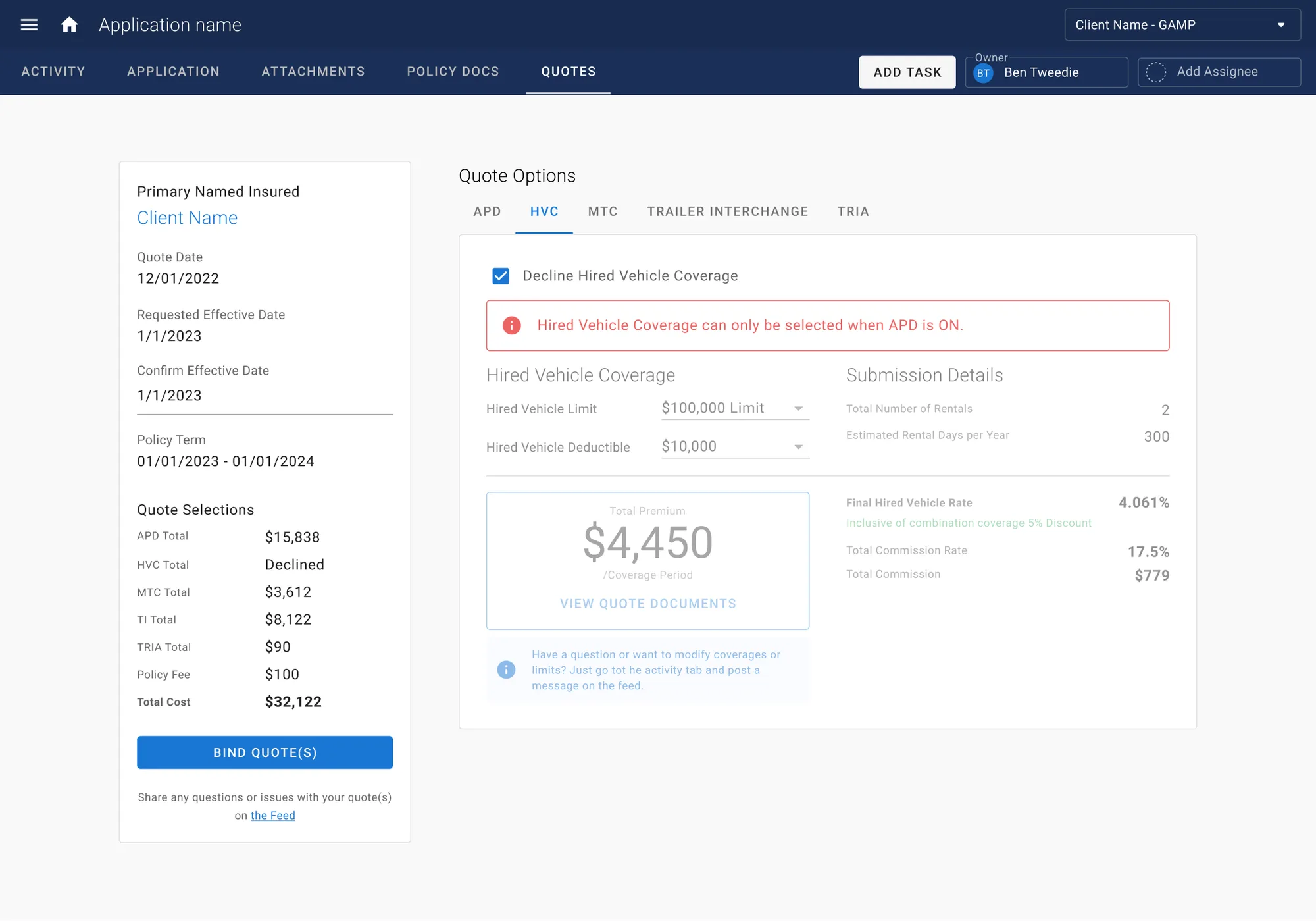The height and width of the screenshot is (921, 1316).
Task: Click the Total Commission $779 value
Action: 1152,575
